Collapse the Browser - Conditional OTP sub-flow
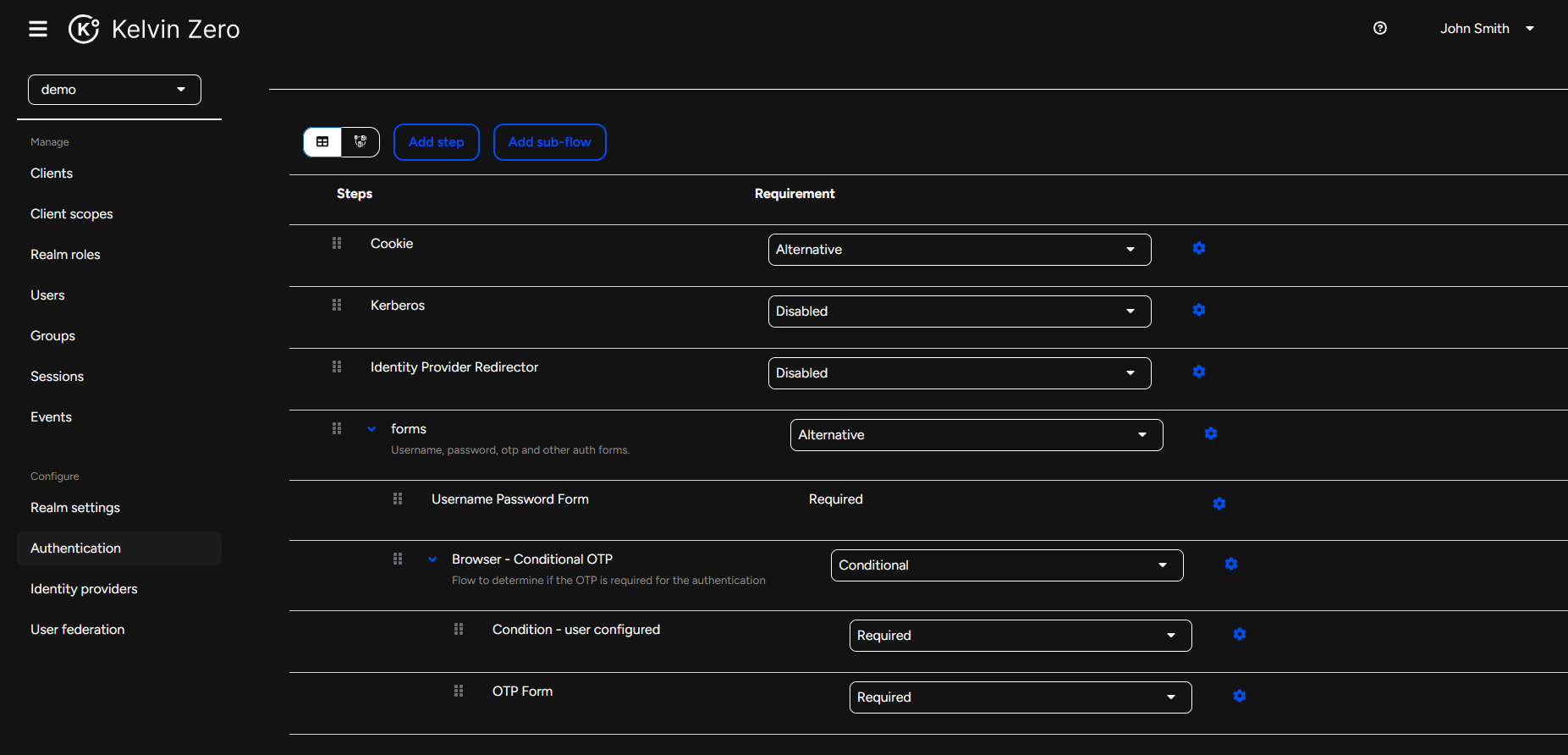The width and height of the screenshot is (1568, 755). click(432, 559)
